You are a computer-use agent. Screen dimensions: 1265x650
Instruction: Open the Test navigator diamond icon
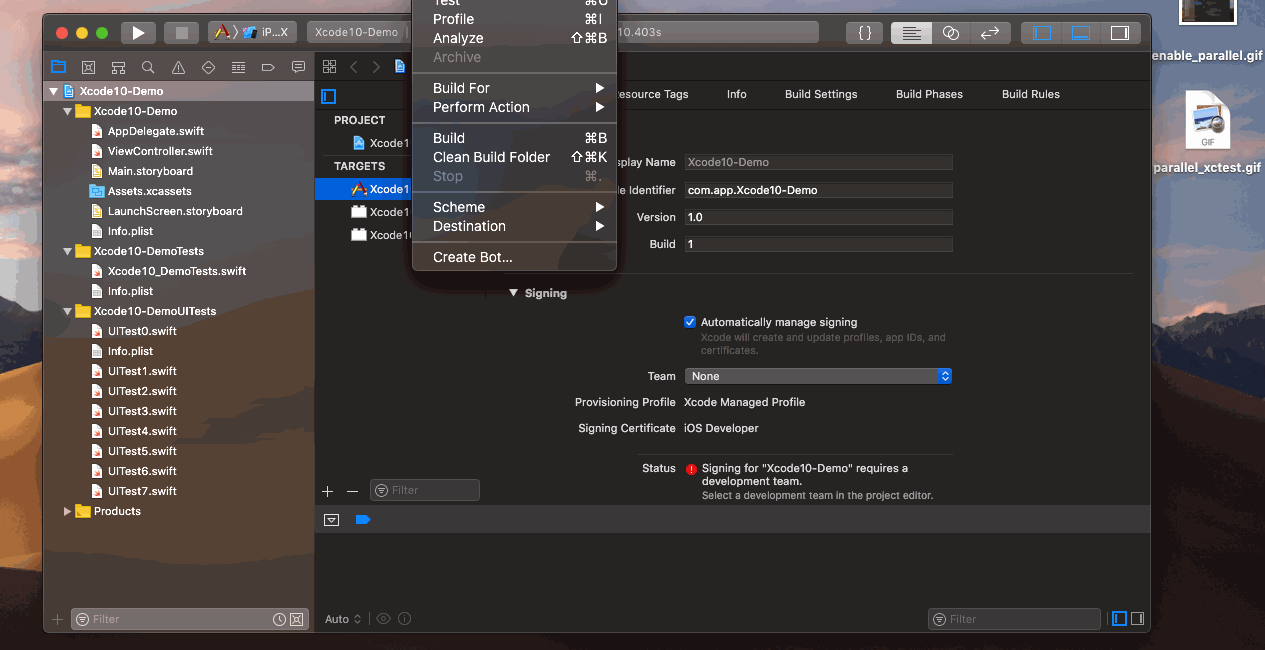(x=208, y=67)
